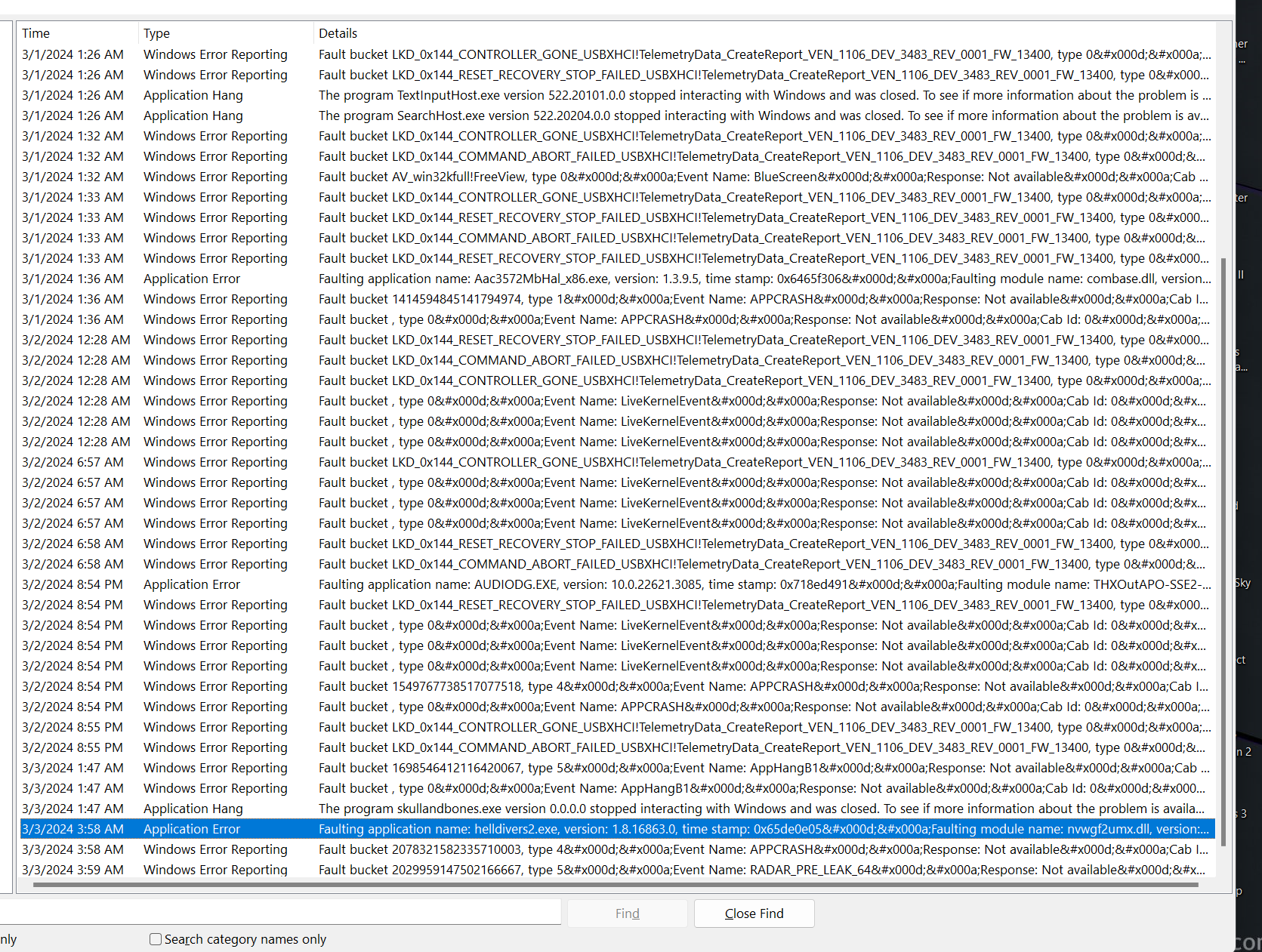Select the fault bucket 1698546412116420067 row
This screenshot has height=952, width=1262.
click(x=617, y=768)
